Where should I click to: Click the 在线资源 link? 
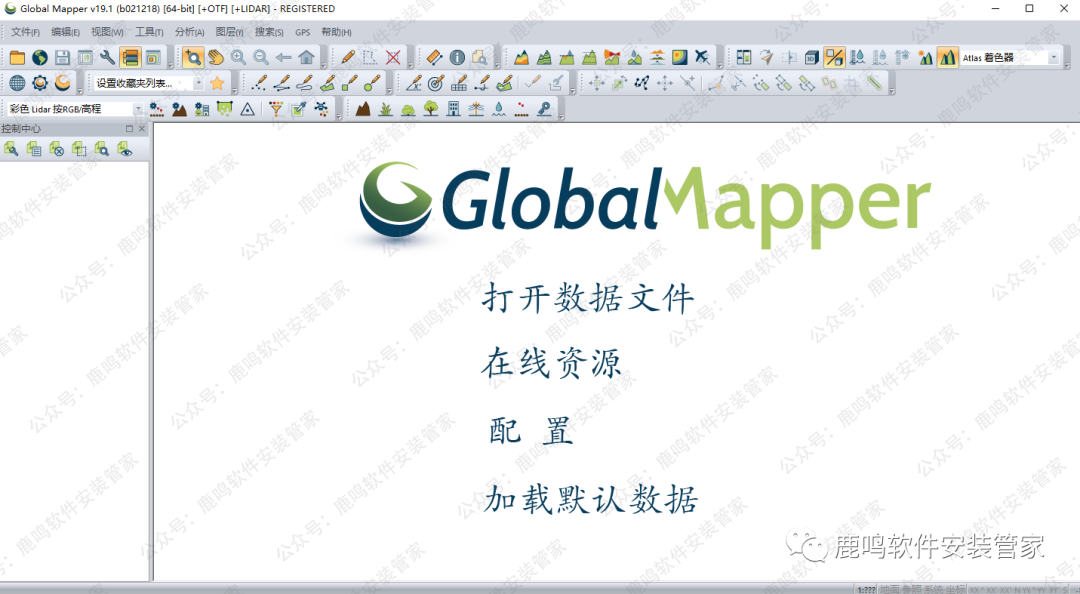552,364
